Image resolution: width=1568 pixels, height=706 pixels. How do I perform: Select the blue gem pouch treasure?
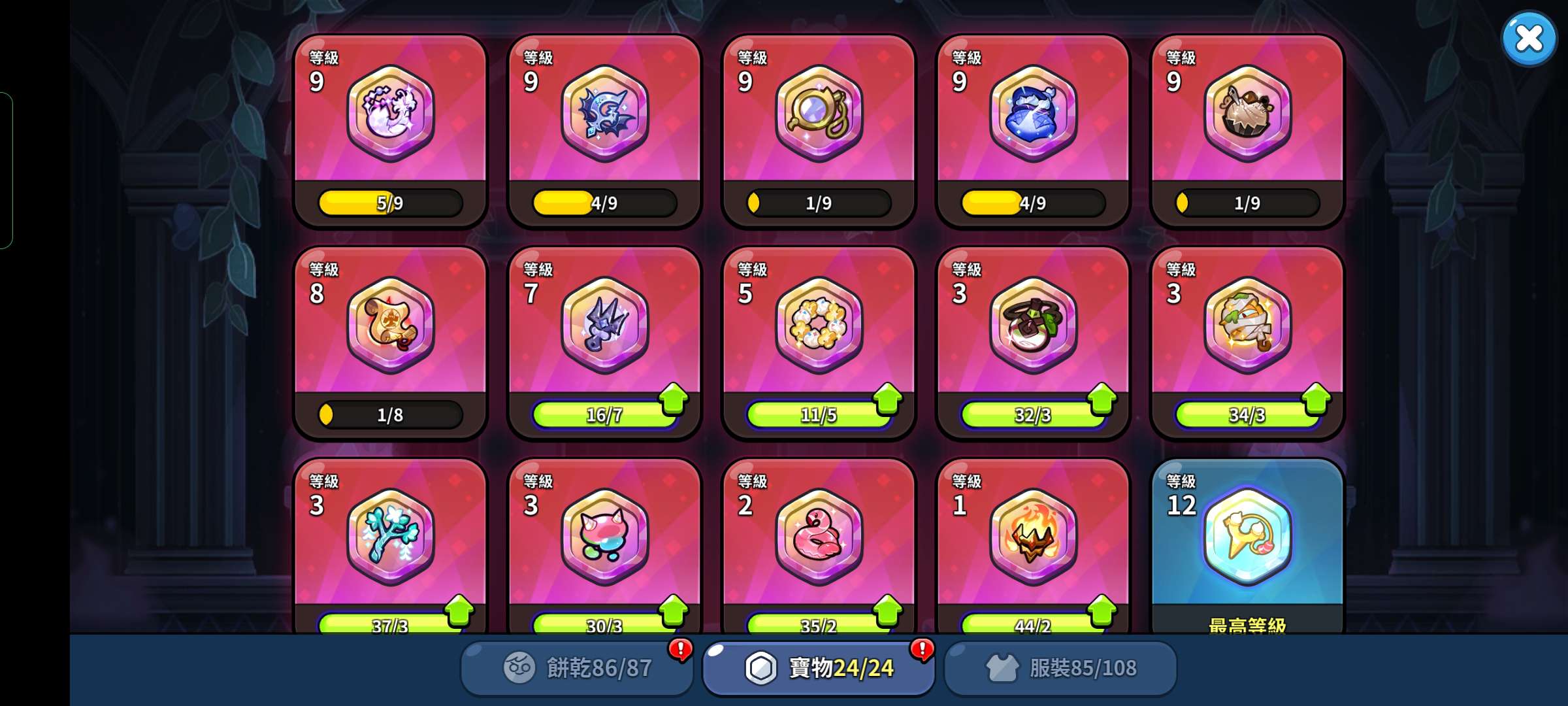1033,113
